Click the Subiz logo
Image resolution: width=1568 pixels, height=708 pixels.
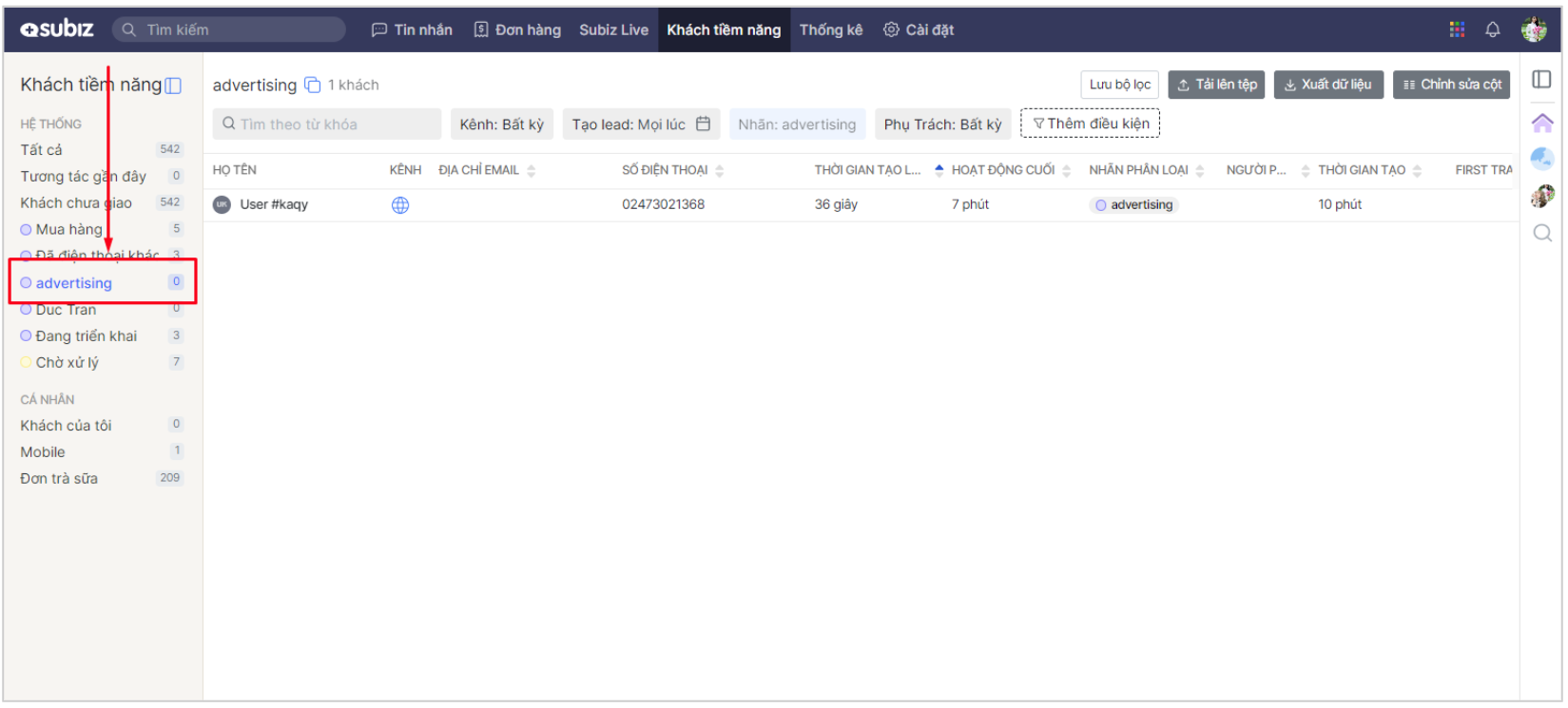point(57,29)
